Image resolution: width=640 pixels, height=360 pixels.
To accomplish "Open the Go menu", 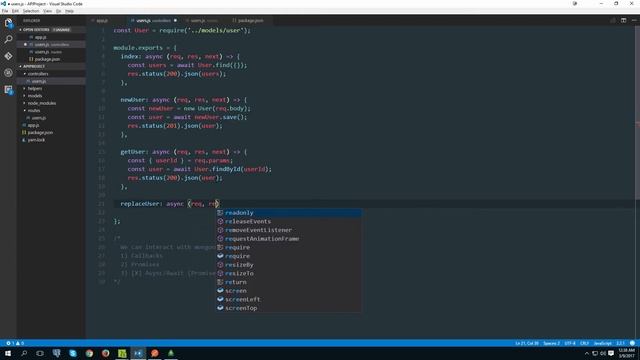I will click(x=58, y=11).
